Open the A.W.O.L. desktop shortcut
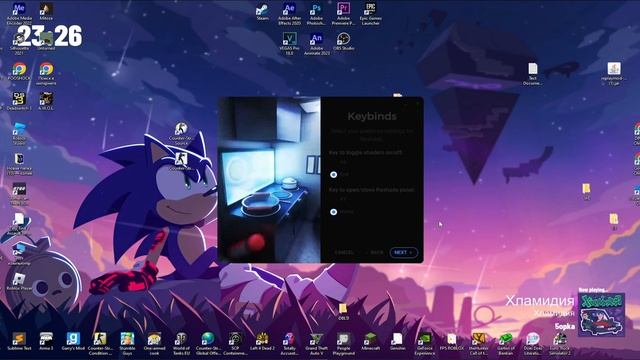Image resolution: width=640 pixels, height=360 pixels. 46,101
